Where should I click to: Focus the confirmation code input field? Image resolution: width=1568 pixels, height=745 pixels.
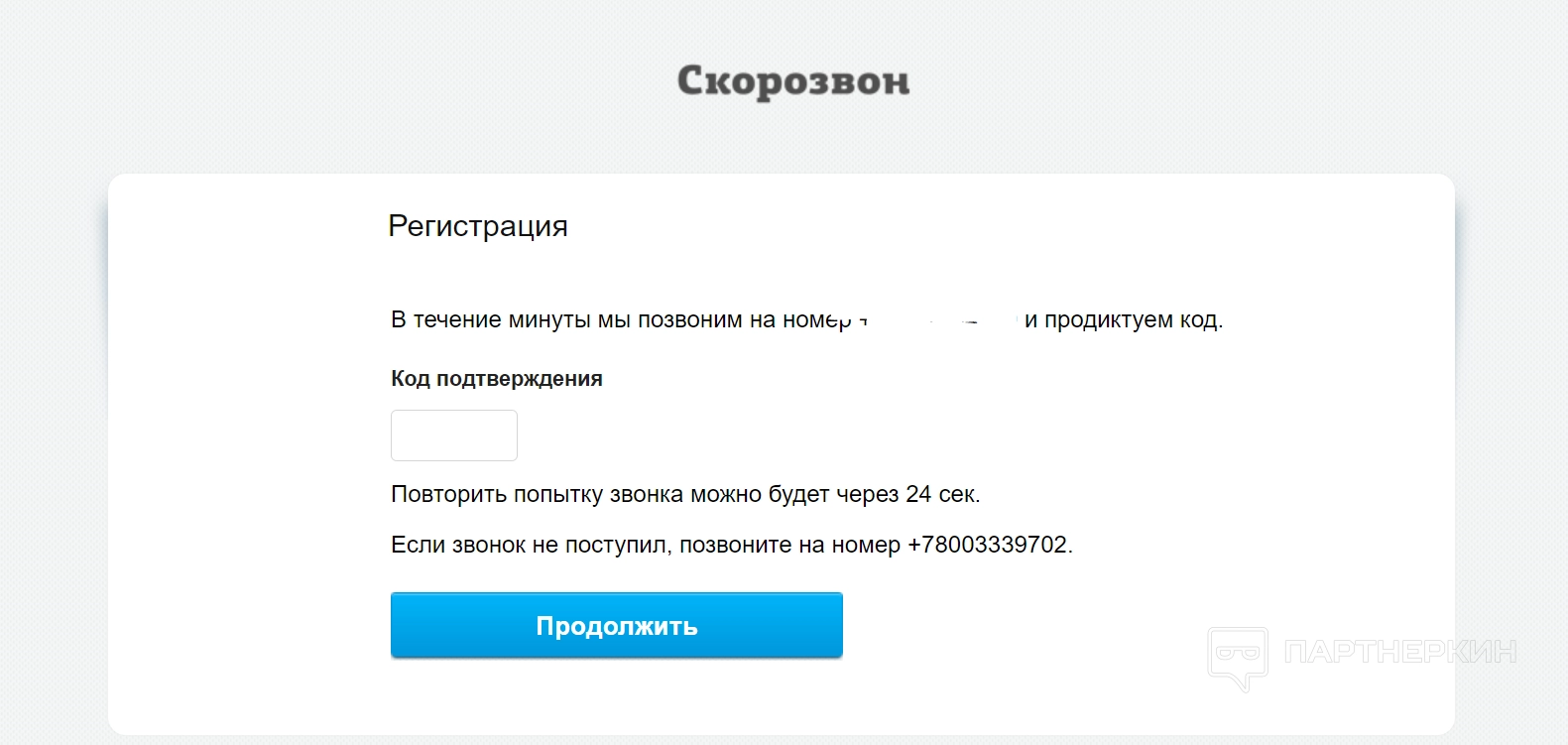point(454,435)
